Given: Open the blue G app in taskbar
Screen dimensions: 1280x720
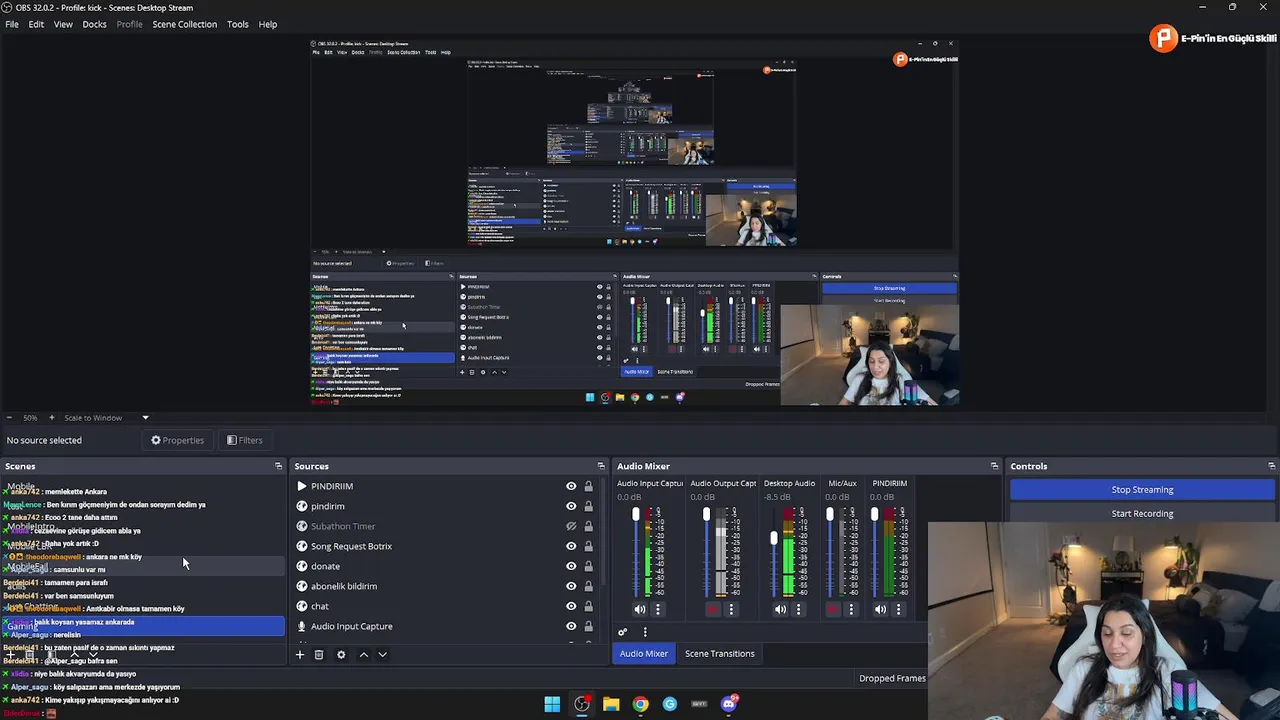Looking at the screenshot, I should [670, 704].
